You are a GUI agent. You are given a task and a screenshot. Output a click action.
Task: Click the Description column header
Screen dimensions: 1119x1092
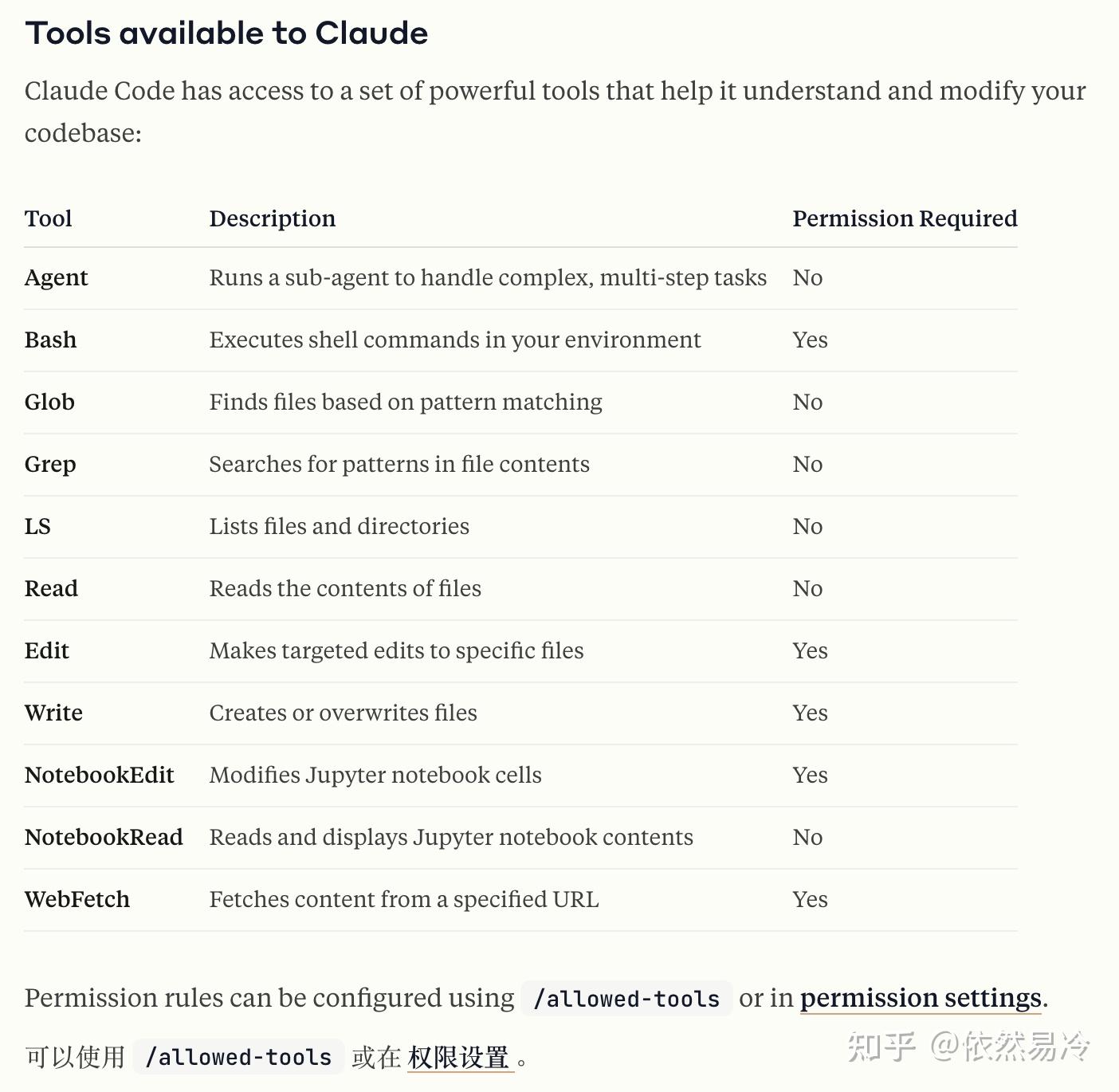[273, 218]
